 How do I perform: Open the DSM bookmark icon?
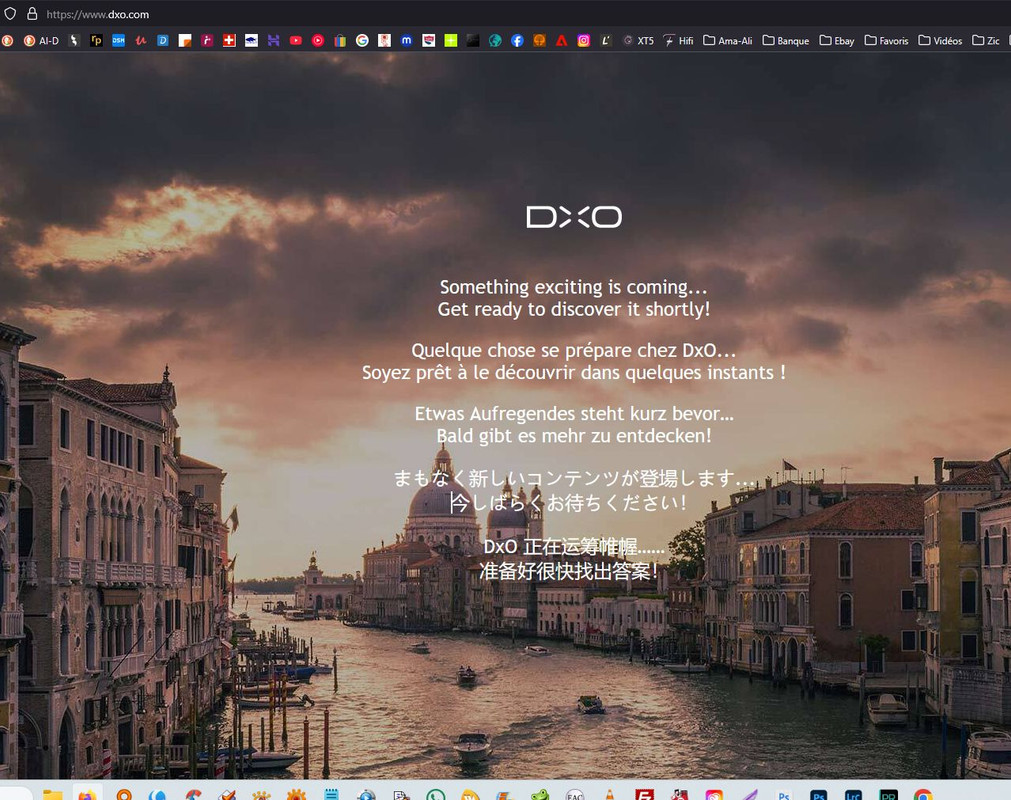click(x=119, y=41)
